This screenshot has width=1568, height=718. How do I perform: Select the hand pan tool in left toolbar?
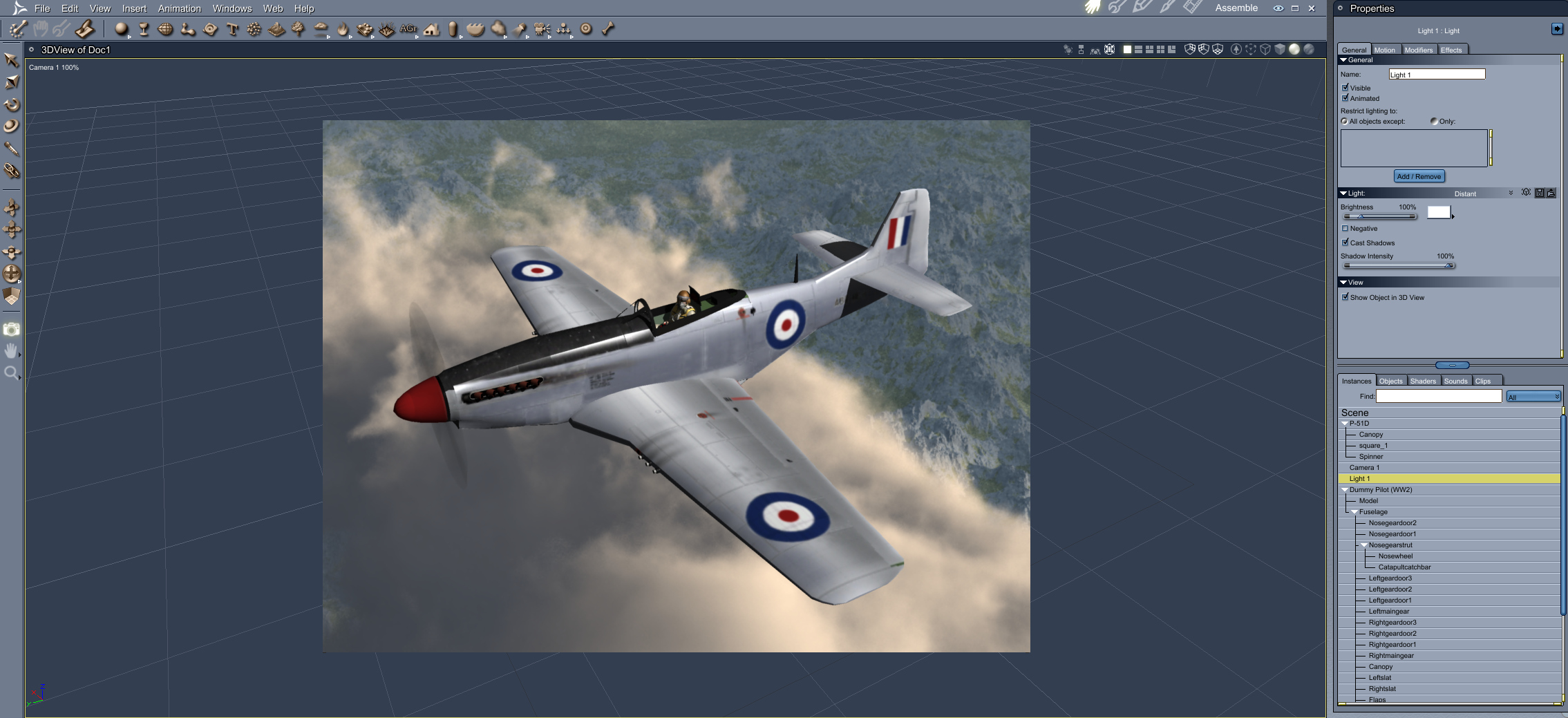click(11, 351)
